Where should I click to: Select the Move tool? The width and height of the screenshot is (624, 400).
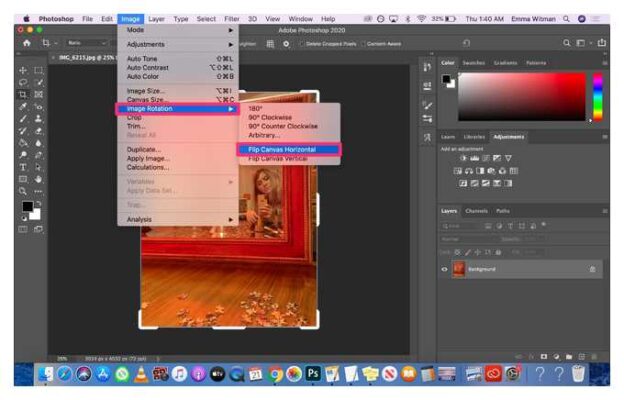pyautogui.click(x=23, y=70)
